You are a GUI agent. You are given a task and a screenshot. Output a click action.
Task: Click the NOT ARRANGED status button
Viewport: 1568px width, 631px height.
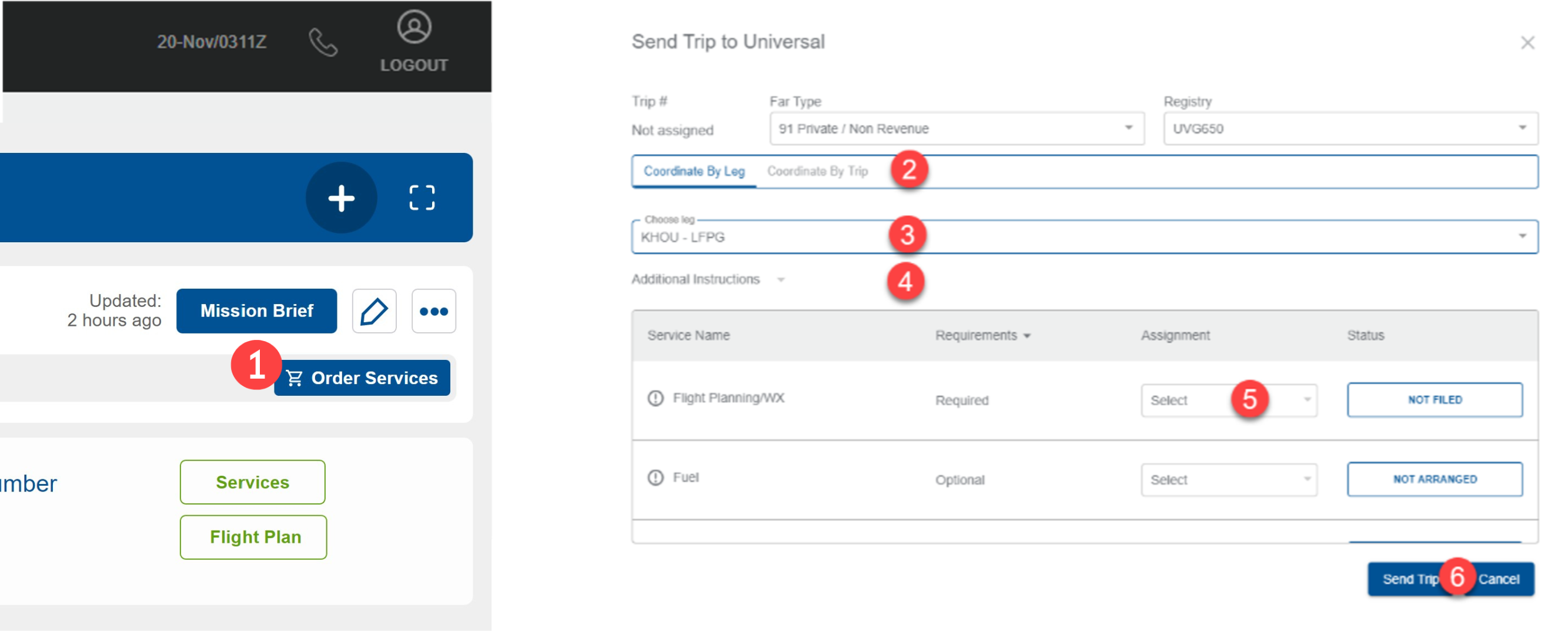coord(1435,479)
